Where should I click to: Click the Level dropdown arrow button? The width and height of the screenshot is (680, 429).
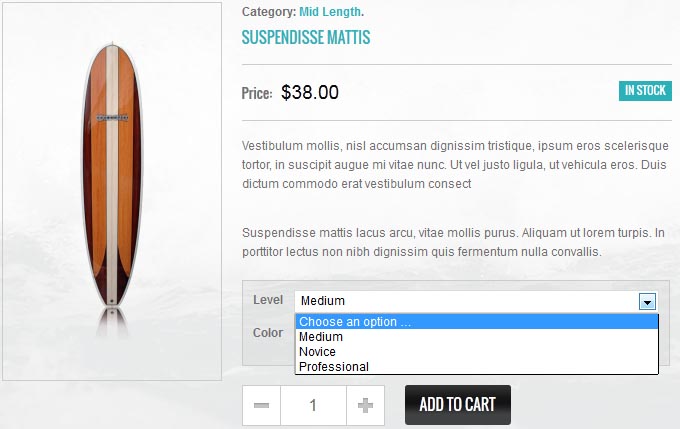647,301
